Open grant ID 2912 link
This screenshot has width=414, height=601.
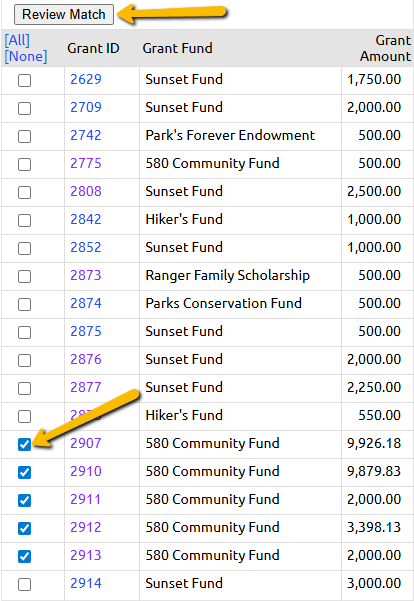click(x=86, y=527)
